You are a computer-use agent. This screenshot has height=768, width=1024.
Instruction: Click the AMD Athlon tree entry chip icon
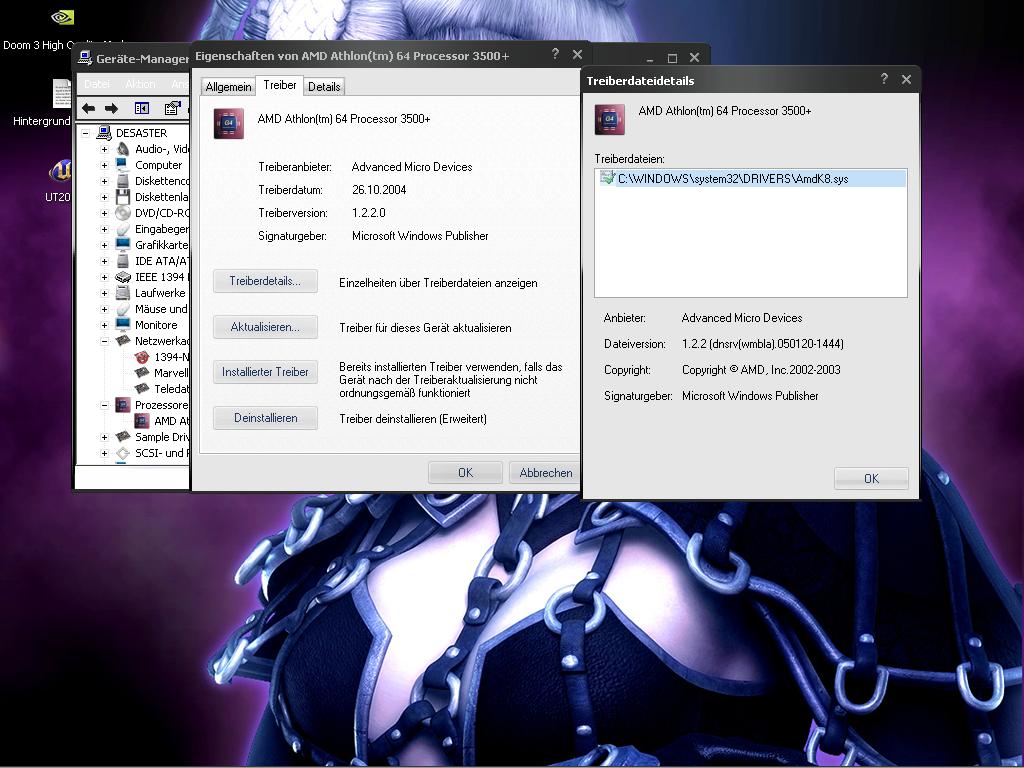pos(142,421)
